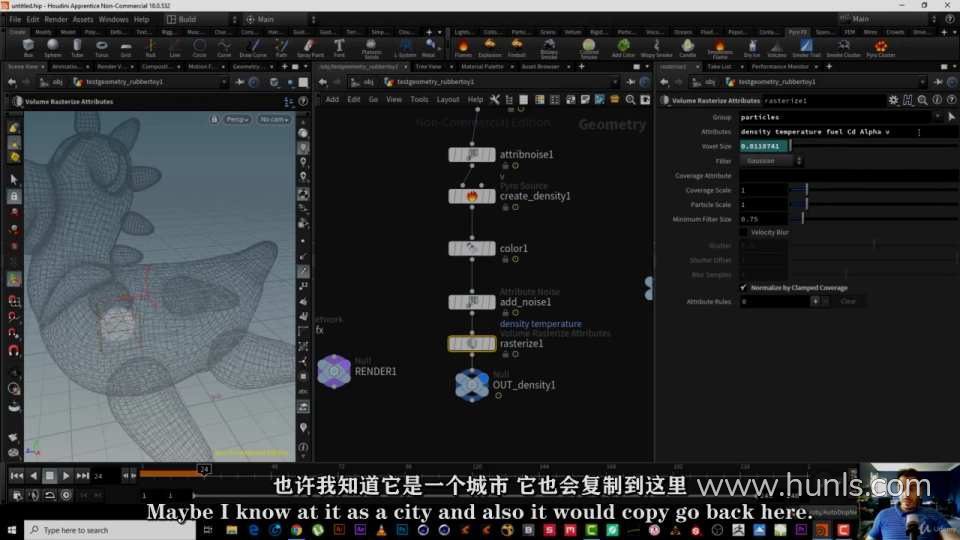The image size is (960, 540).
Task: Open the No cam dropdown in viewport
Action: pyautogui.click(x=274, y=119)
